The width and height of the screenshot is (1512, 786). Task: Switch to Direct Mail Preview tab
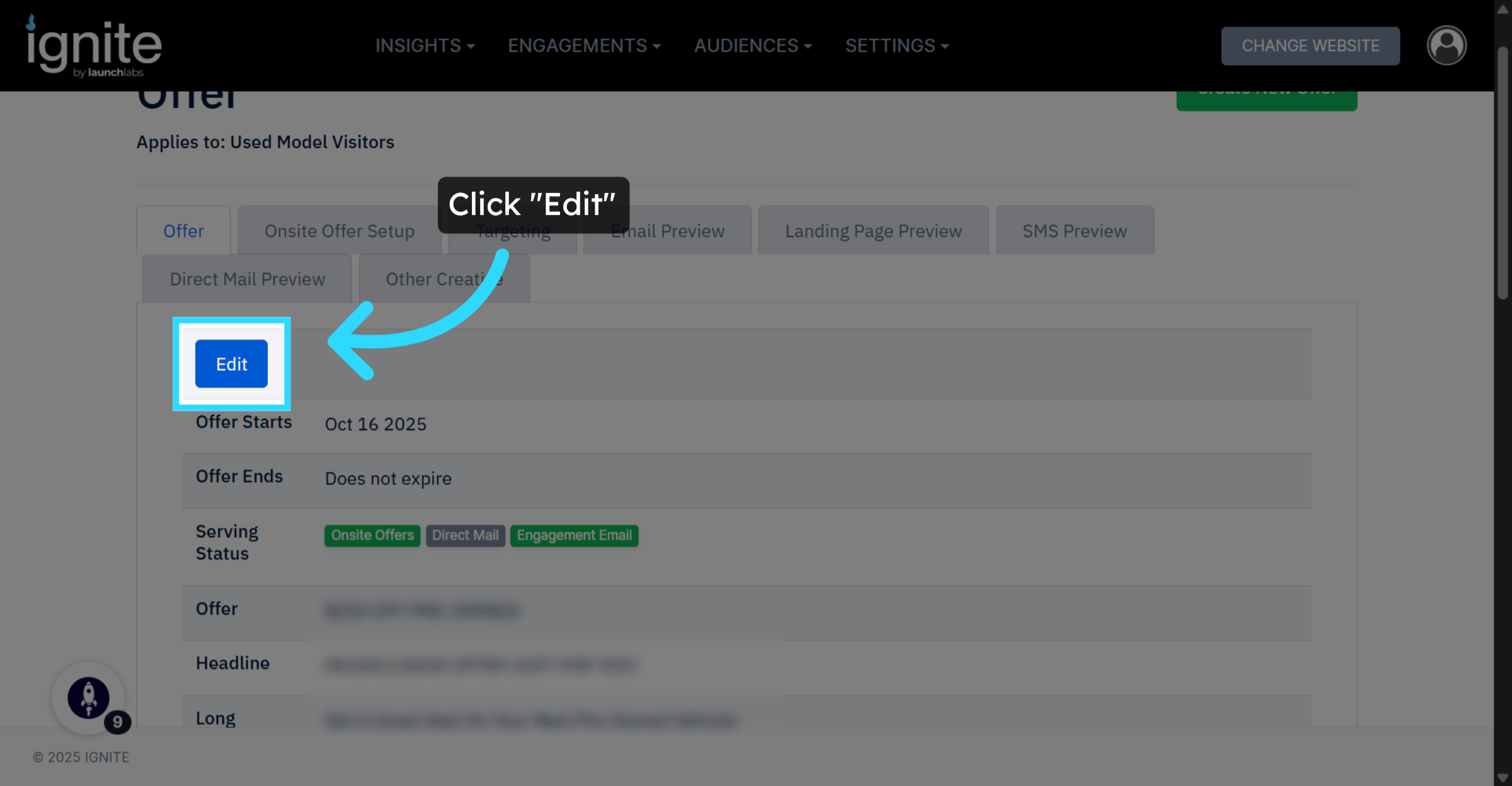tap(247, 279)
